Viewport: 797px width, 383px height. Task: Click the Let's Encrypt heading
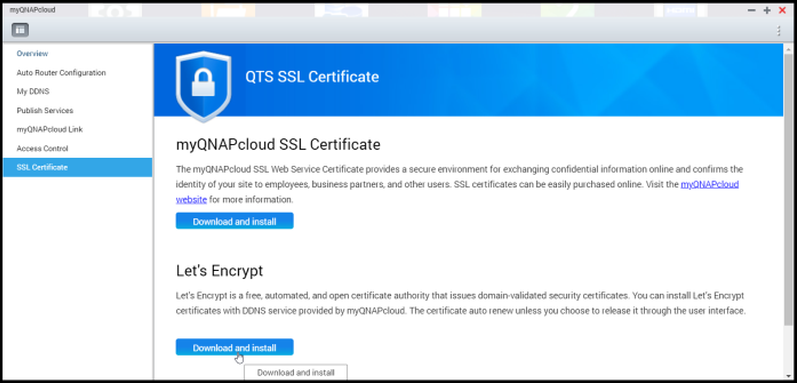pos(220,271)
